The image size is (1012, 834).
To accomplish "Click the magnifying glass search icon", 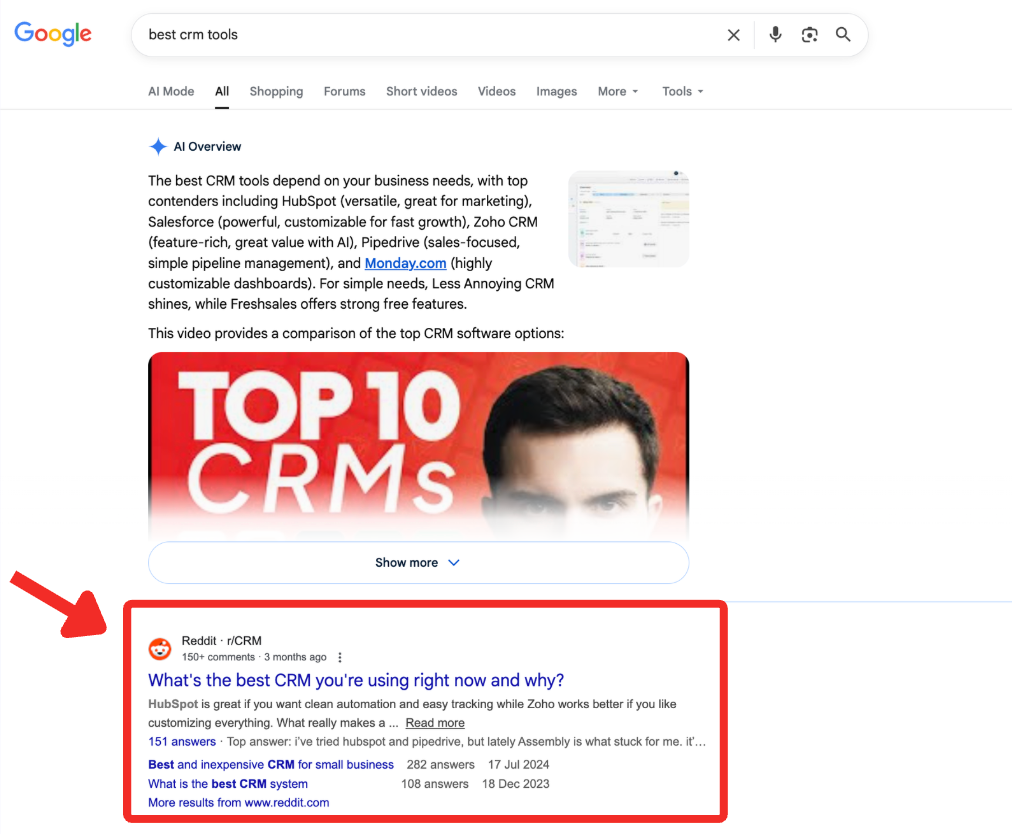I will coord(843,34).
